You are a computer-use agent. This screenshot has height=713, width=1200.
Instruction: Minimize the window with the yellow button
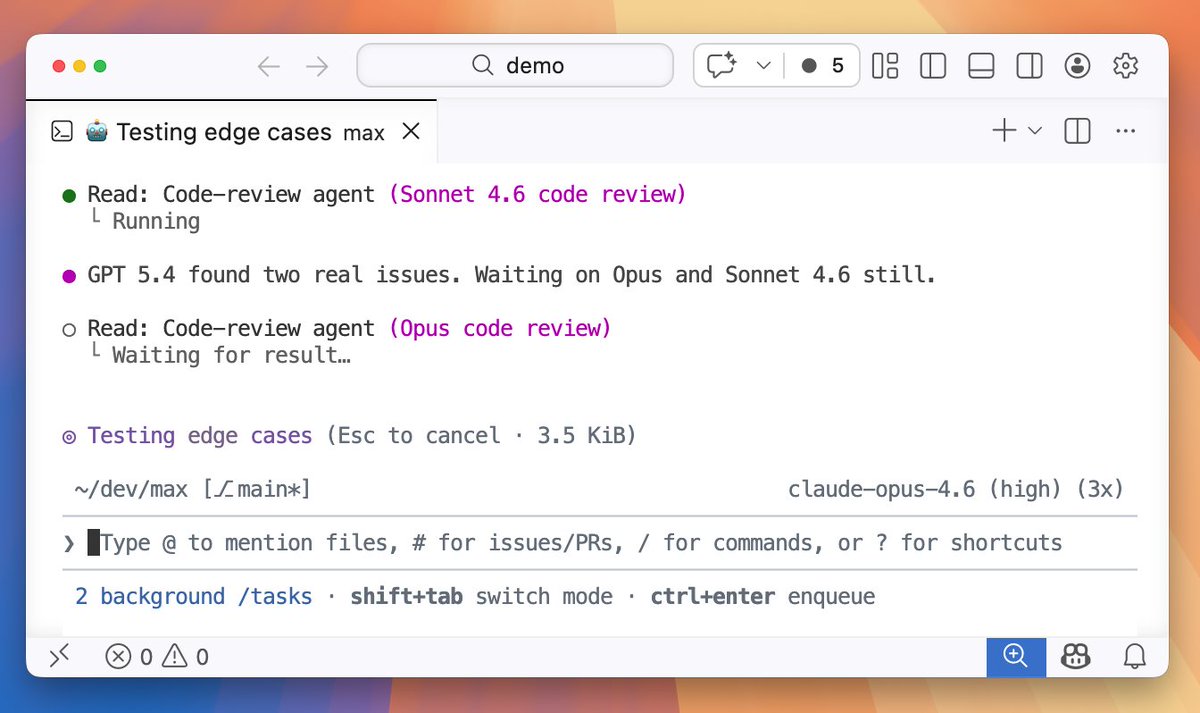(x=79, y=66)
